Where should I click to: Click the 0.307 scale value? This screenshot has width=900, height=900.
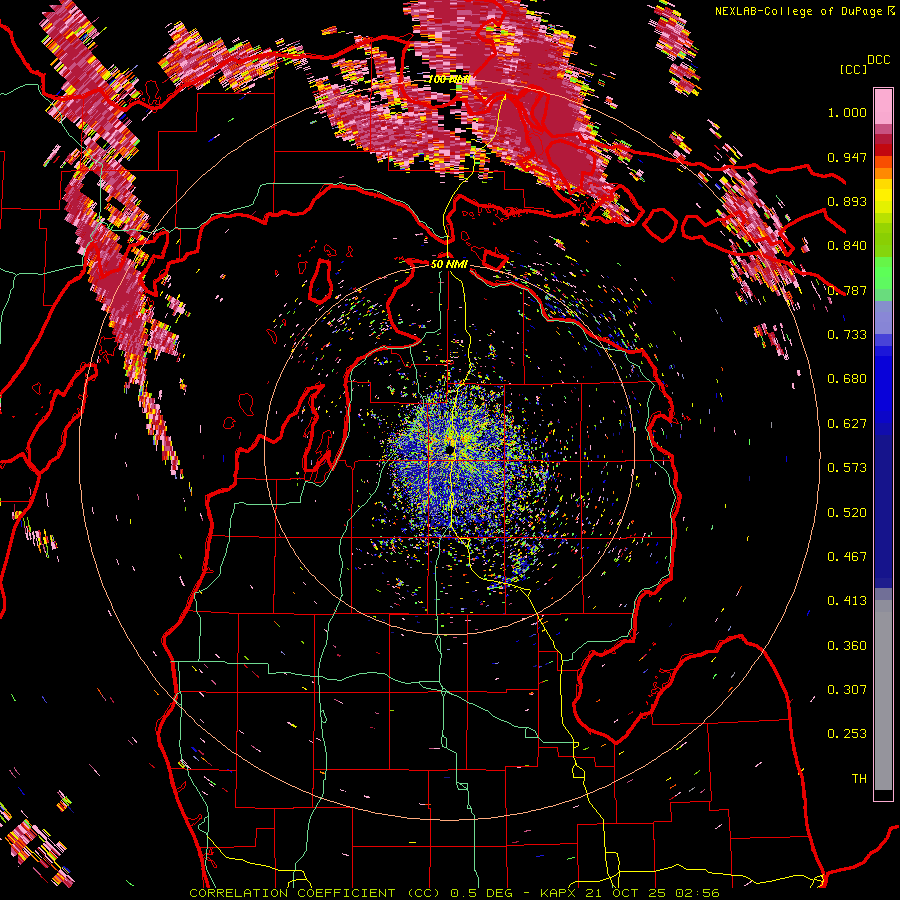(x=847, y=690)
